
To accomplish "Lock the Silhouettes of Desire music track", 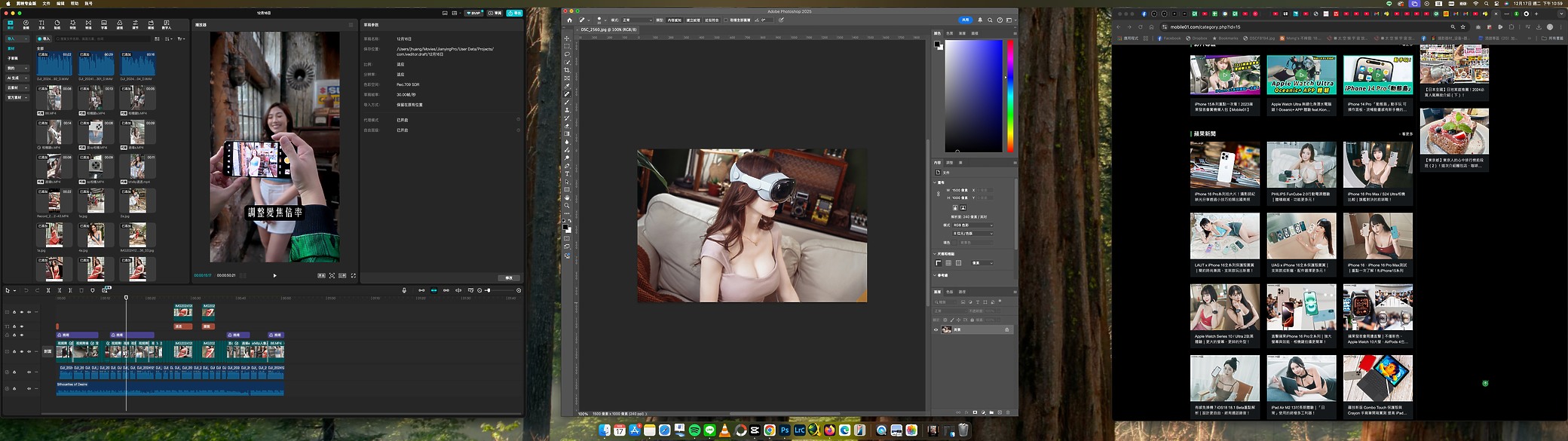I will pos(14,389).
